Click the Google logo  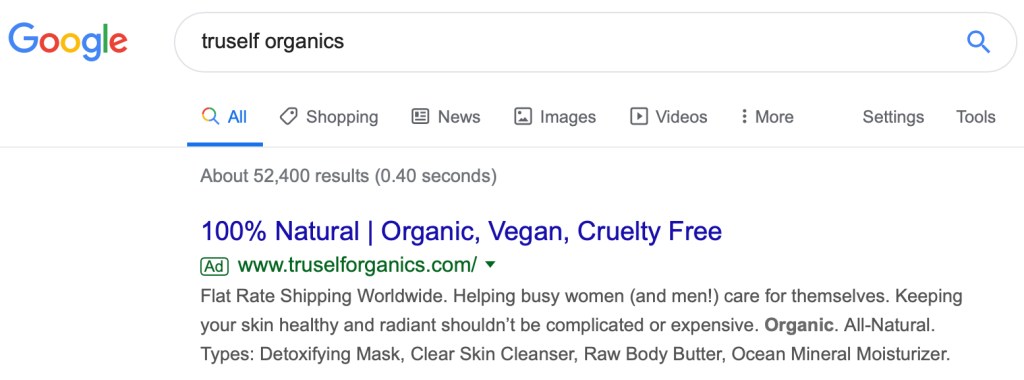(x=68, y=42)
